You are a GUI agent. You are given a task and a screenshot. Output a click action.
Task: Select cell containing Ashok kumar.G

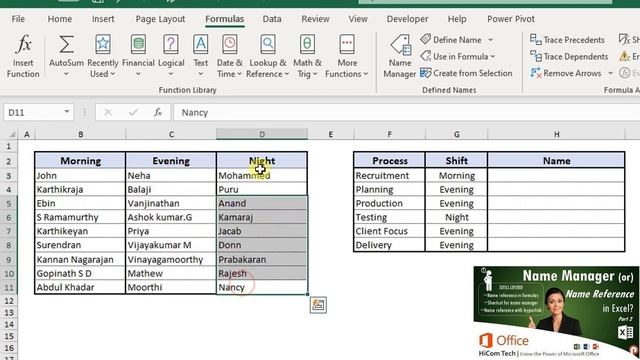tap(171, 217)
